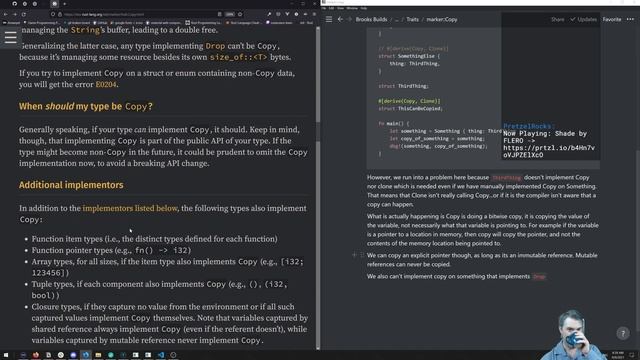Image resolution: width=640 pixels, height=360 pixels.
Task: Open the wrench extension icon in Firefox toolbar
Action: point(269,14)
